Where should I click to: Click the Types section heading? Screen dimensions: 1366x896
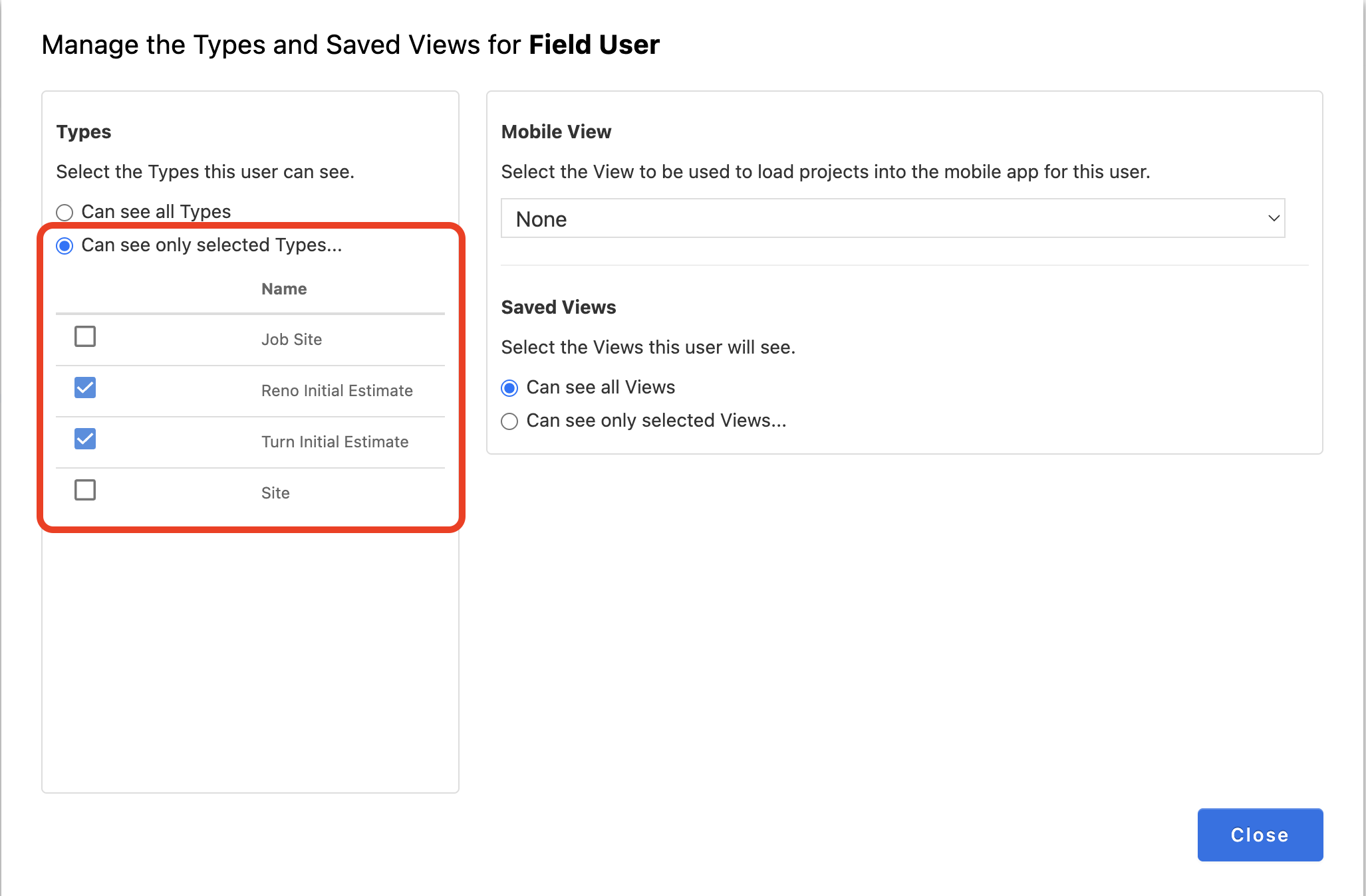click(84, 132)
